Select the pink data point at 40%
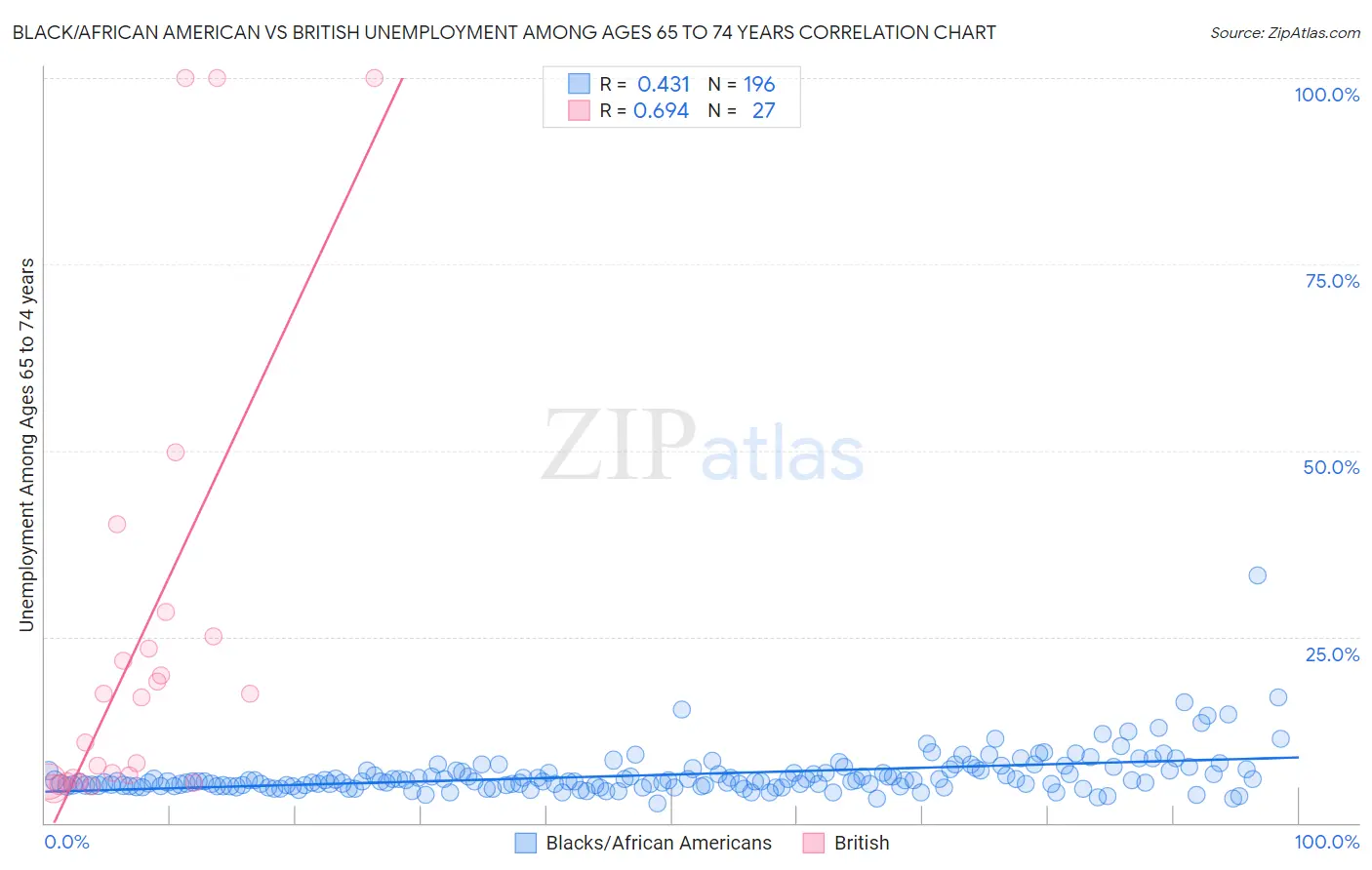The width and height of the screenshot is (1372, 870). coord(117,524)
